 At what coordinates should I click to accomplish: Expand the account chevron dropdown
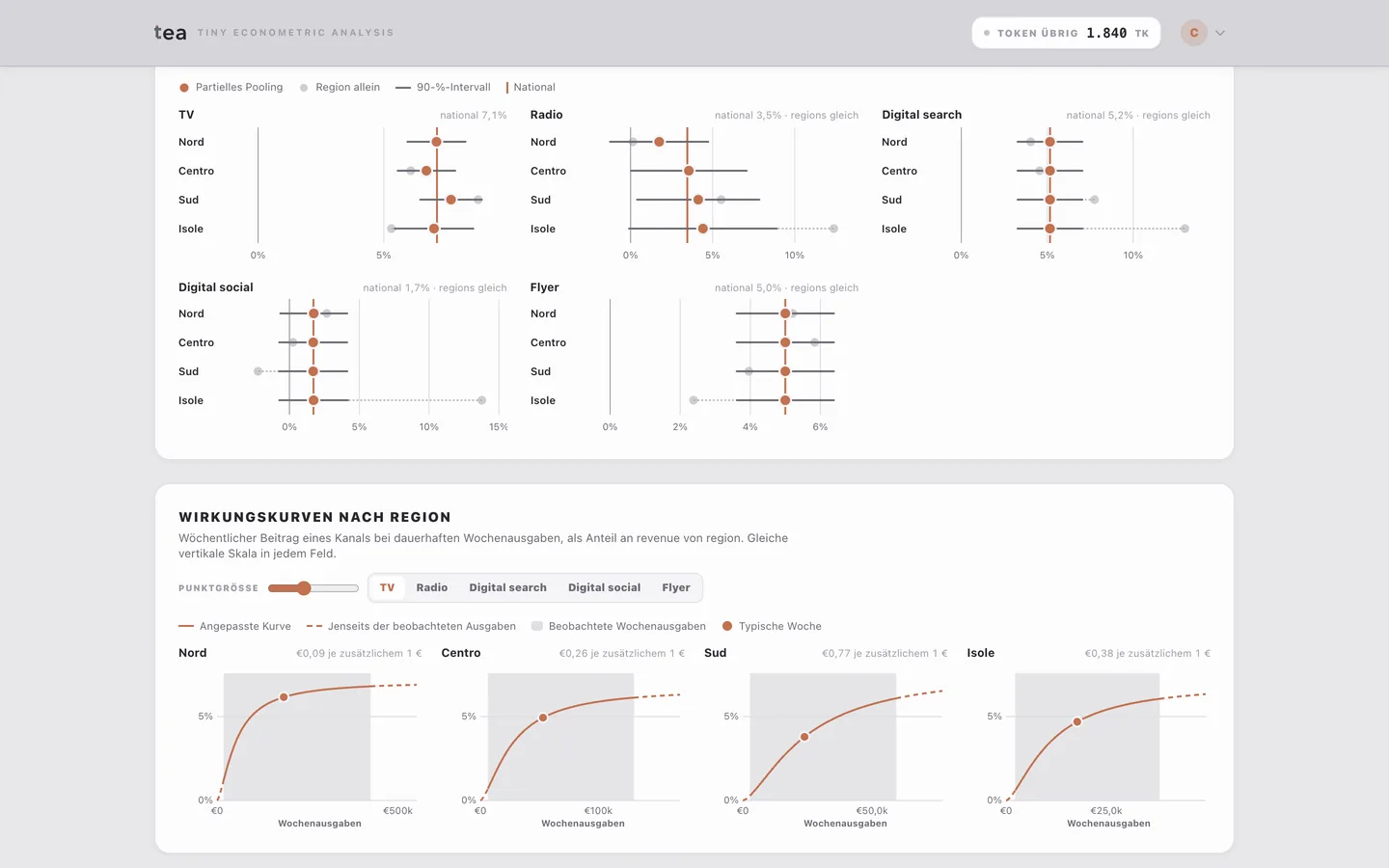[1220, 33]
